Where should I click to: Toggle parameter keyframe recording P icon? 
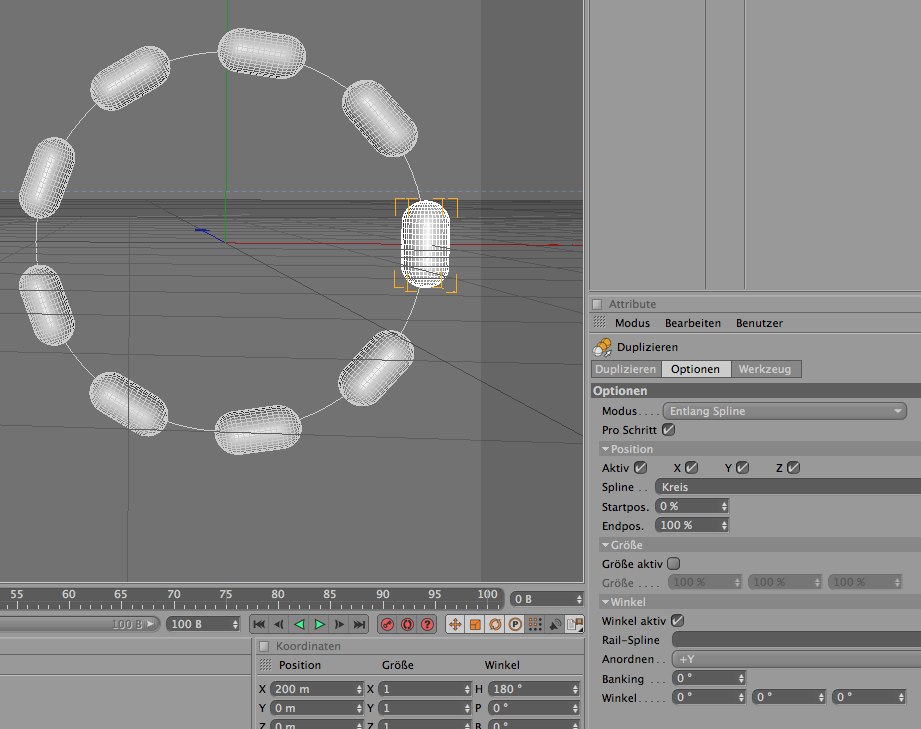[x=515, y=624]
